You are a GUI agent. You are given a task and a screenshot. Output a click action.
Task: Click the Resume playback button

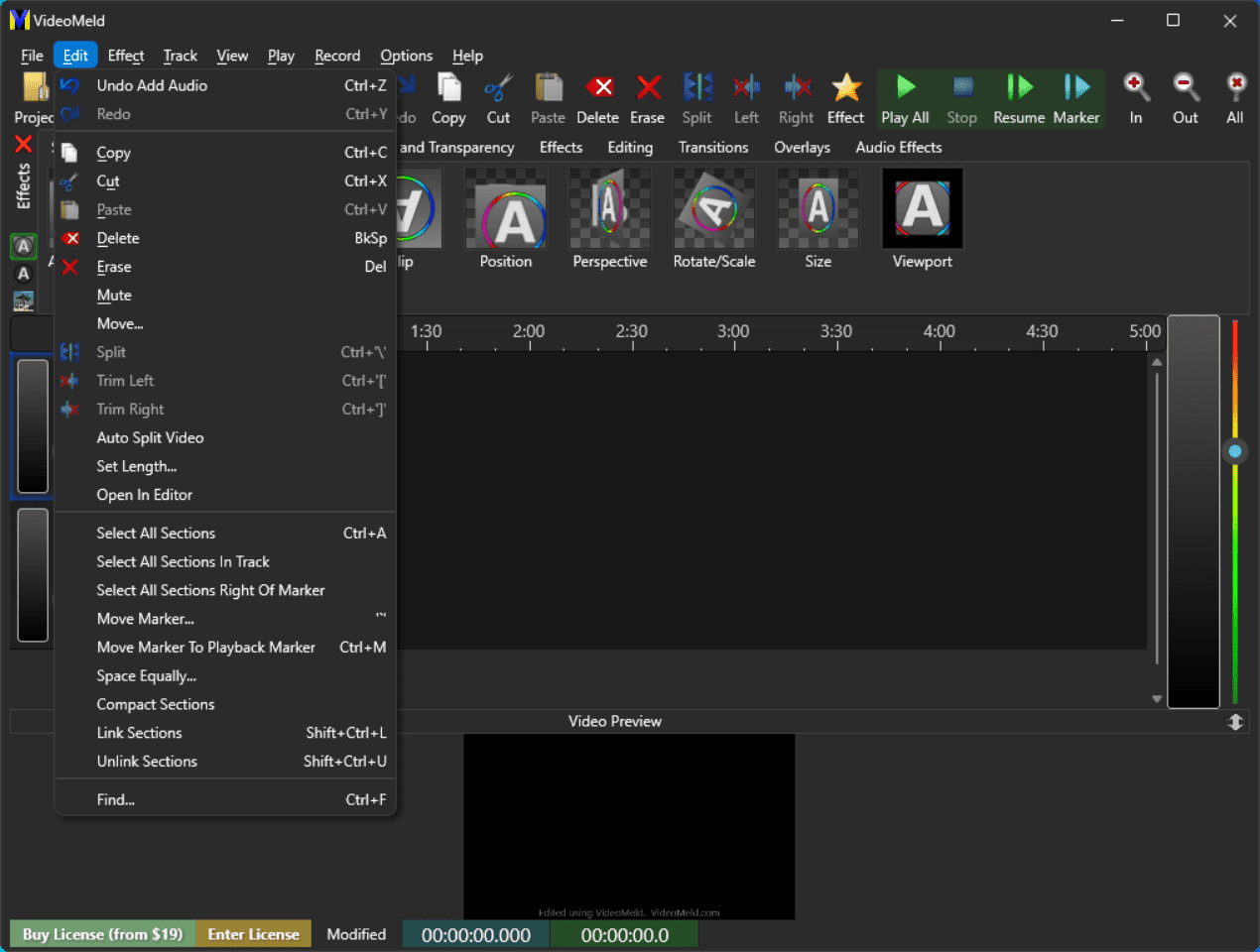tap(1019, 99)
